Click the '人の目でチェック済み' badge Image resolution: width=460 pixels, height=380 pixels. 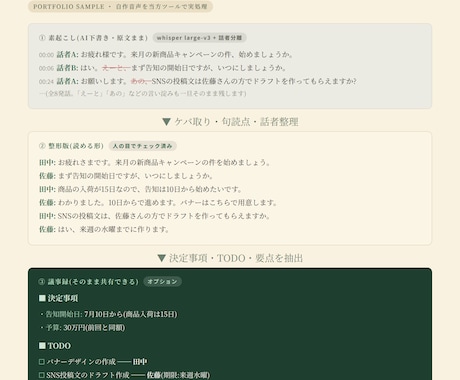tap(142, 146)
